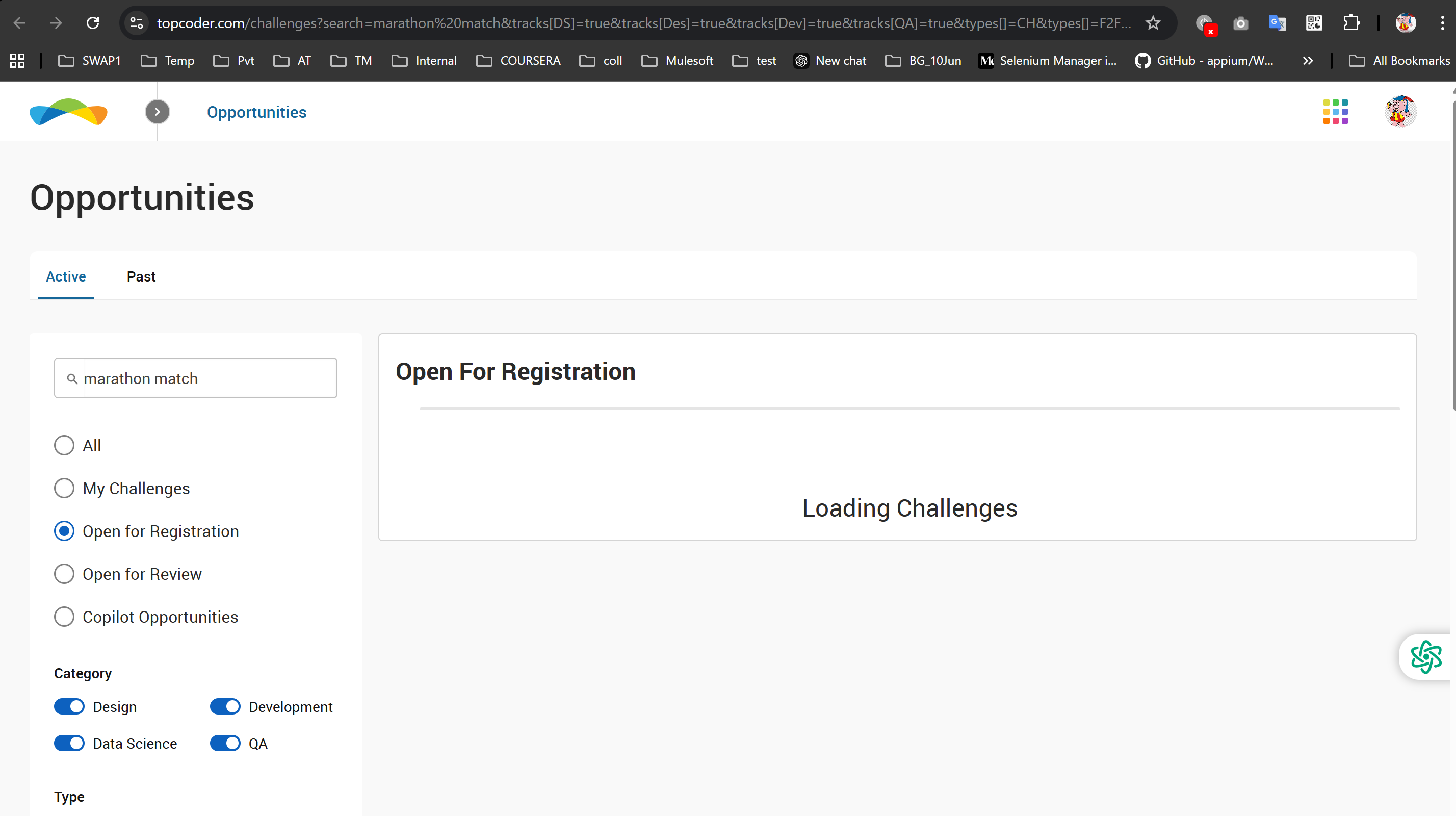Screen dimensions: 1456x816
Task: Expand the sidebar with chevron arrow button
Action: (157, 111)
